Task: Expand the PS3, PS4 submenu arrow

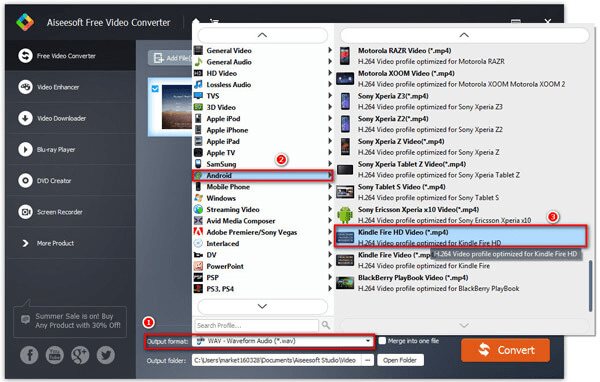Action: (330, 289)
